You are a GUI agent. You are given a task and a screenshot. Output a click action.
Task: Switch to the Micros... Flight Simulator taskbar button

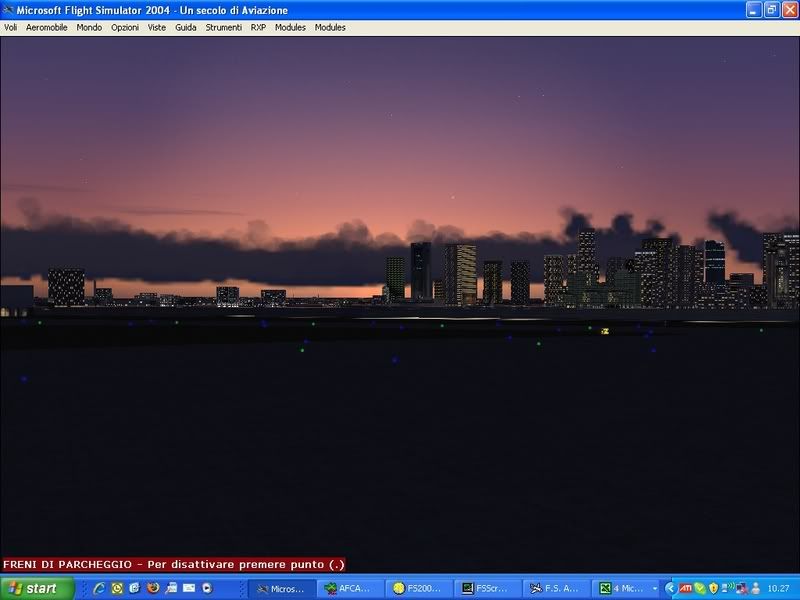(281, 589)
